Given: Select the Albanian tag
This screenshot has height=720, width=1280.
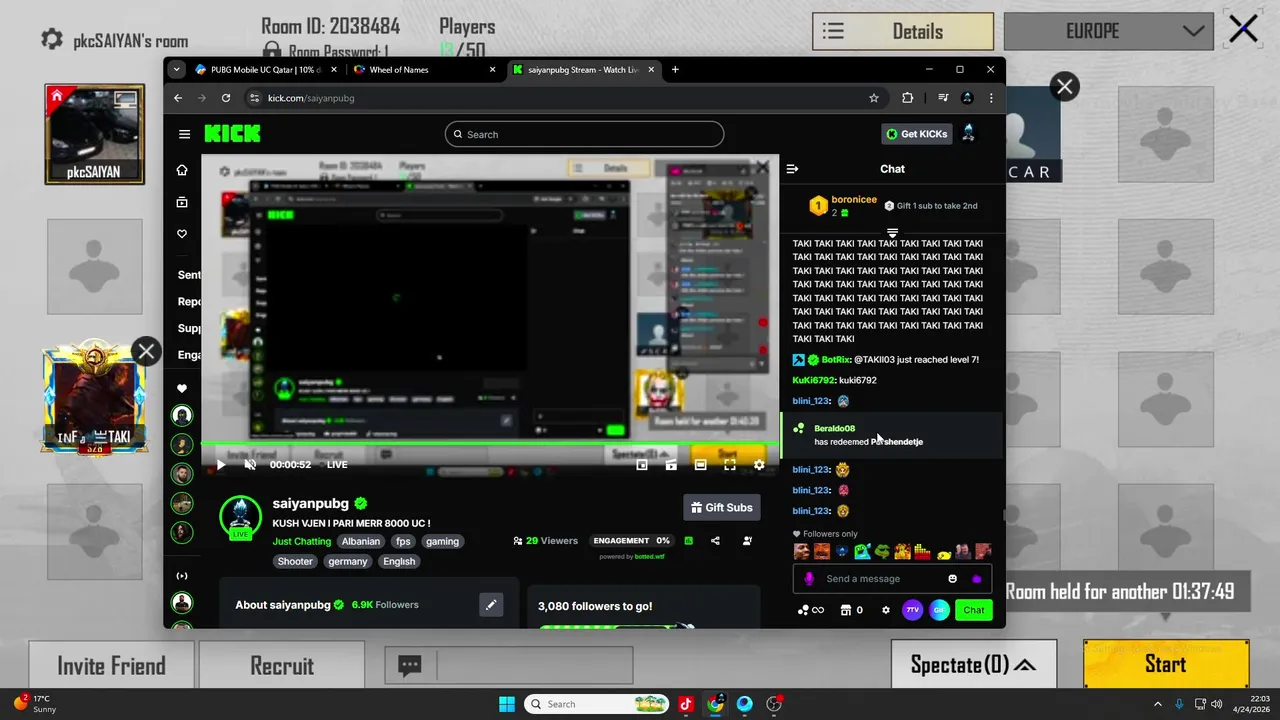Looking at the screenshot, I should (x=361, y=541).
